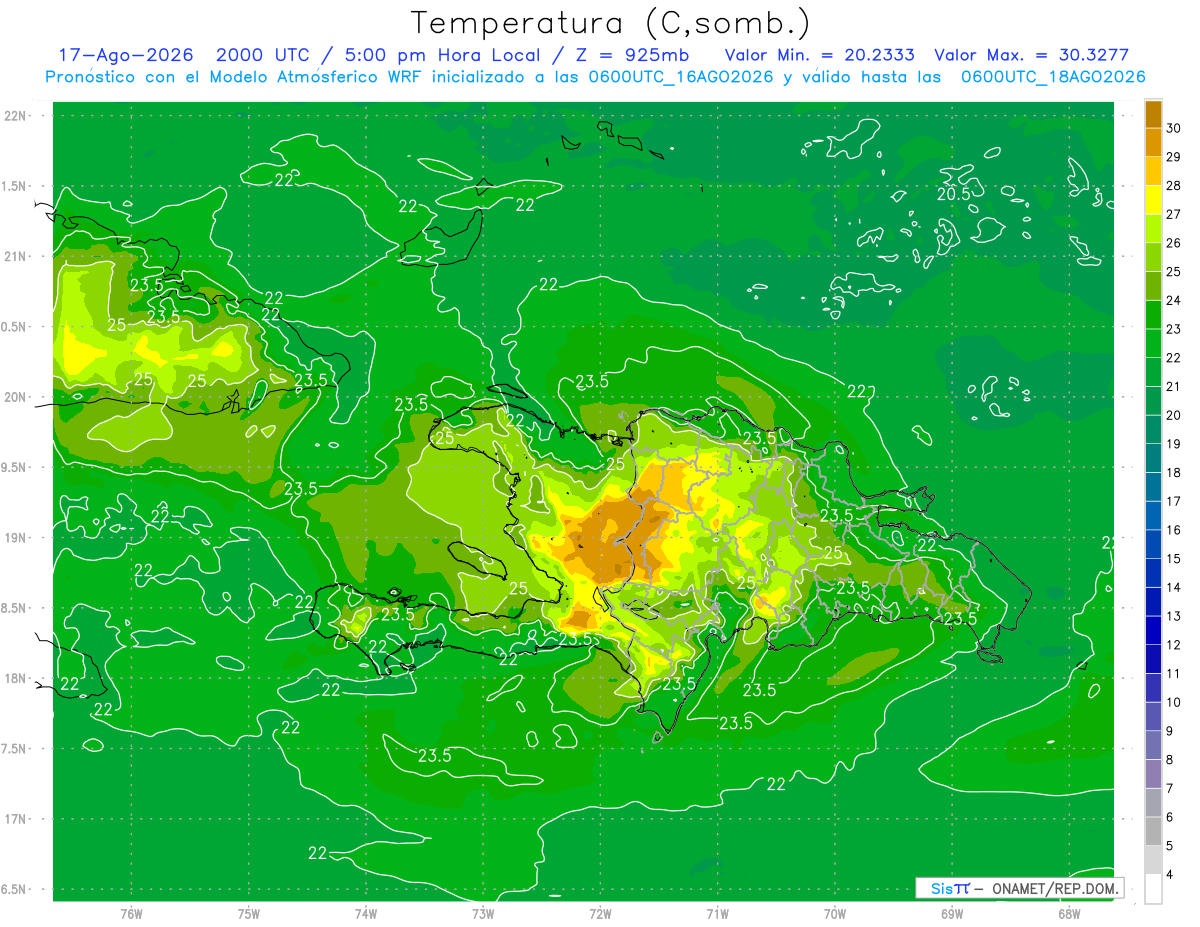
Task: Click the '20.5' contour label
Action: pos(954,195)
